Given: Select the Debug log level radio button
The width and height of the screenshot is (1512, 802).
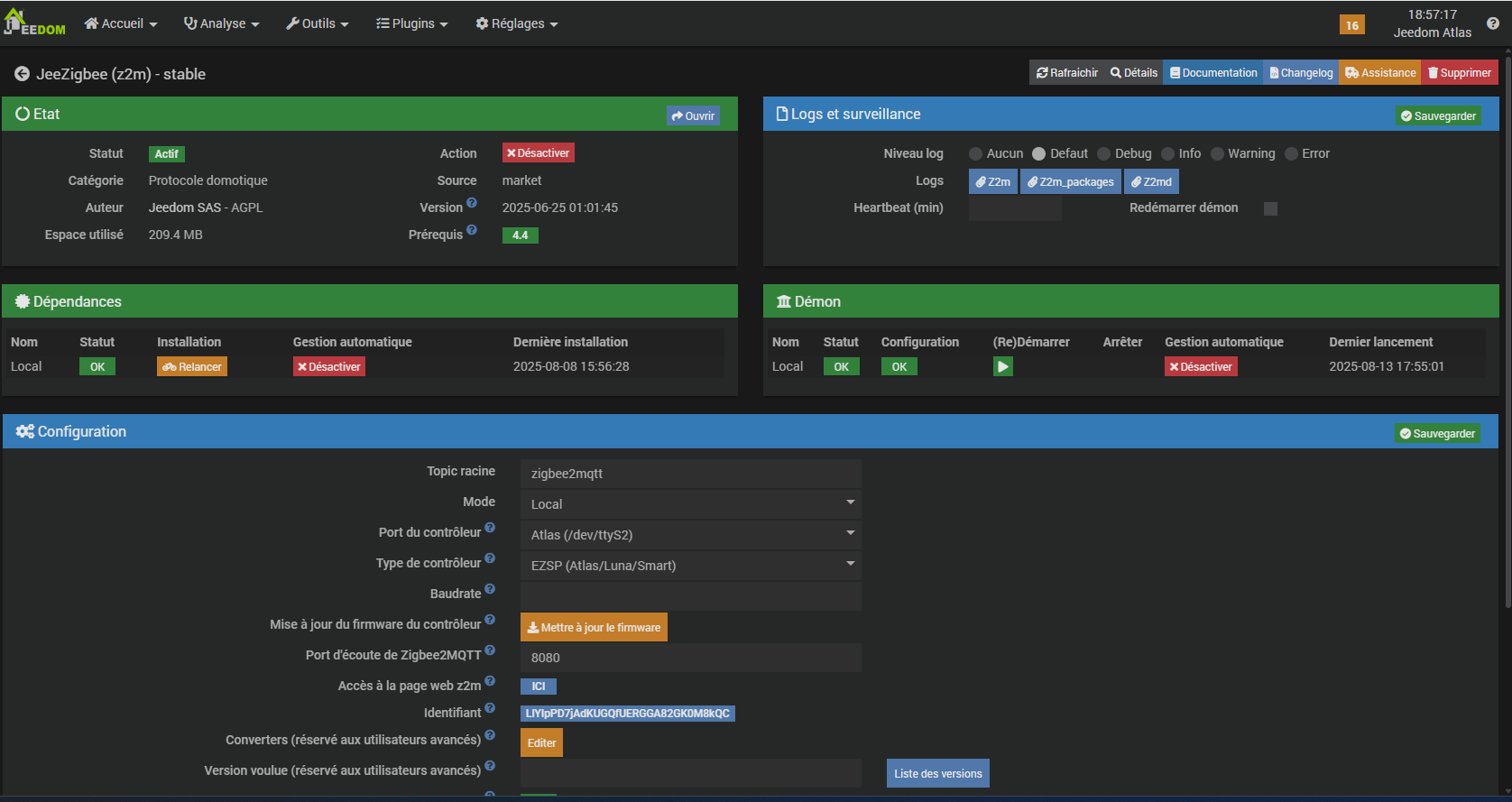Looking at the screenshot, I should point(1104,154).
